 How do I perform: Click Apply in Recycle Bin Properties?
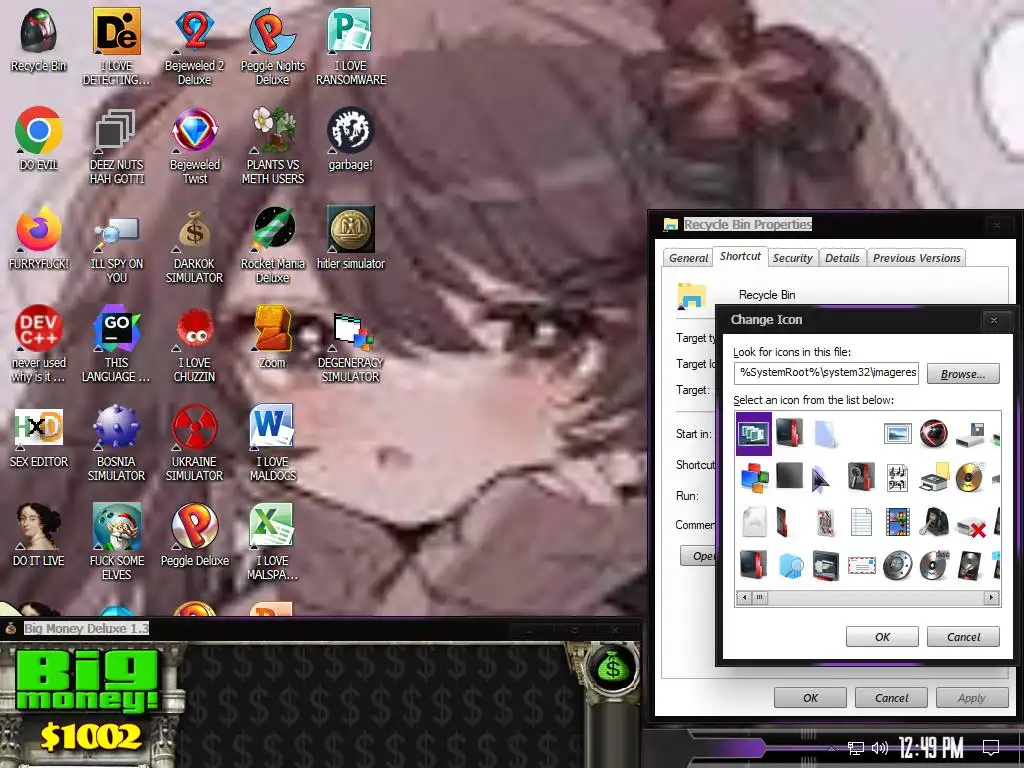(x=972, y=698)
